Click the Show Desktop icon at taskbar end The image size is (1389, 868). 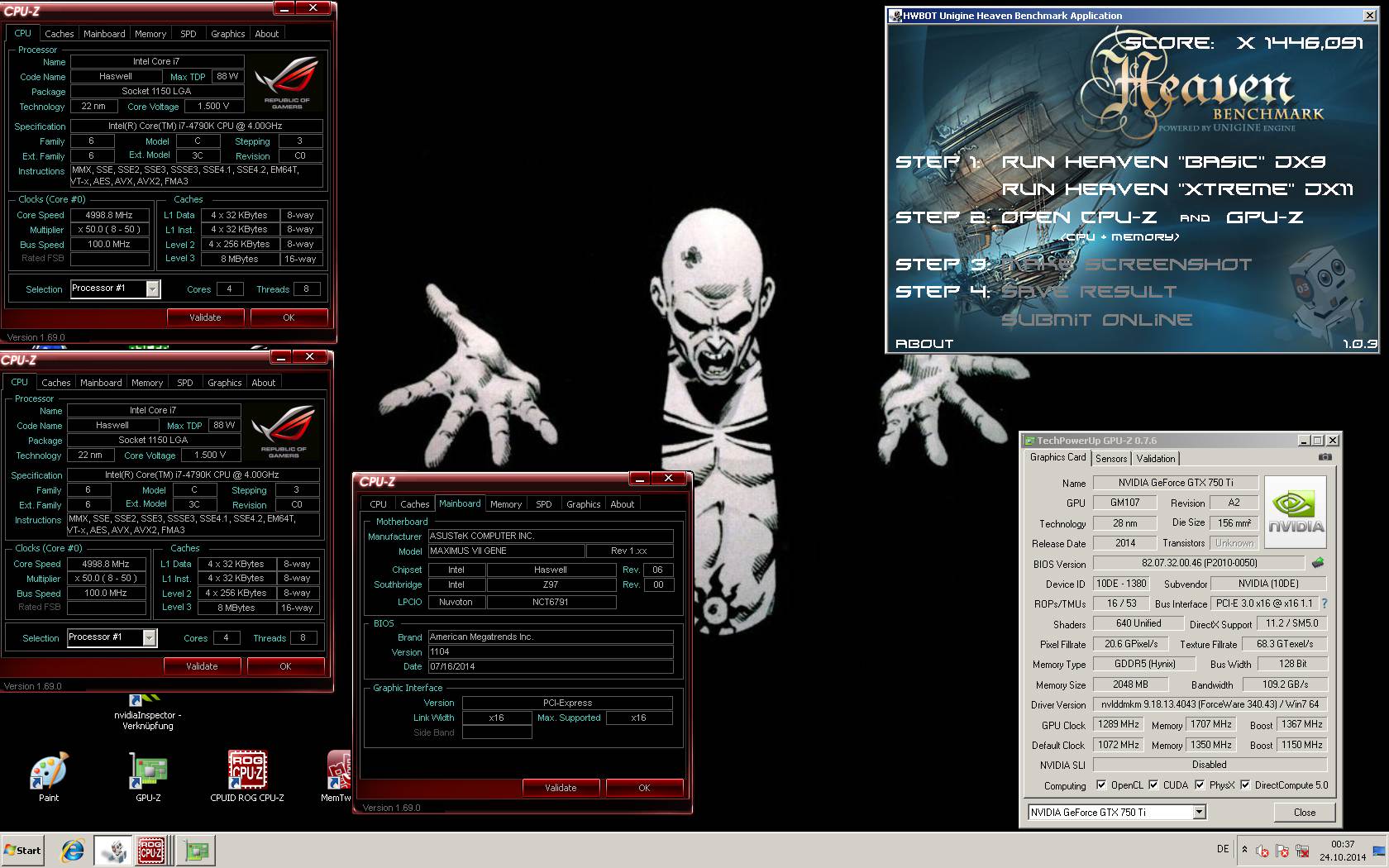tap(1379, 851)
